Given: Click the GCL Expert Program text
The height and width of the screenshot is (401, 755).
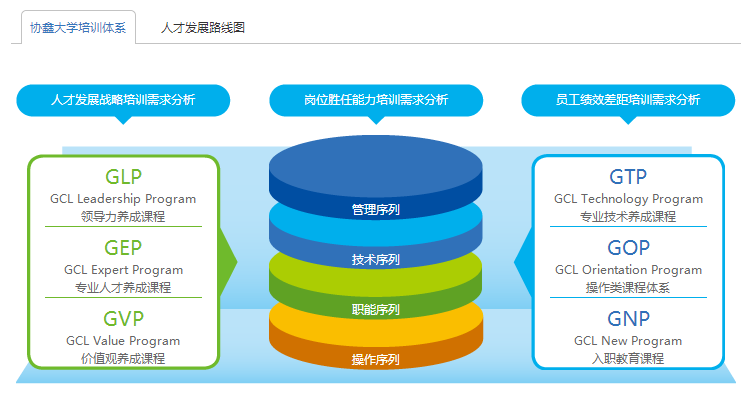Looking at the screenshot, I should tap(123, 270).
